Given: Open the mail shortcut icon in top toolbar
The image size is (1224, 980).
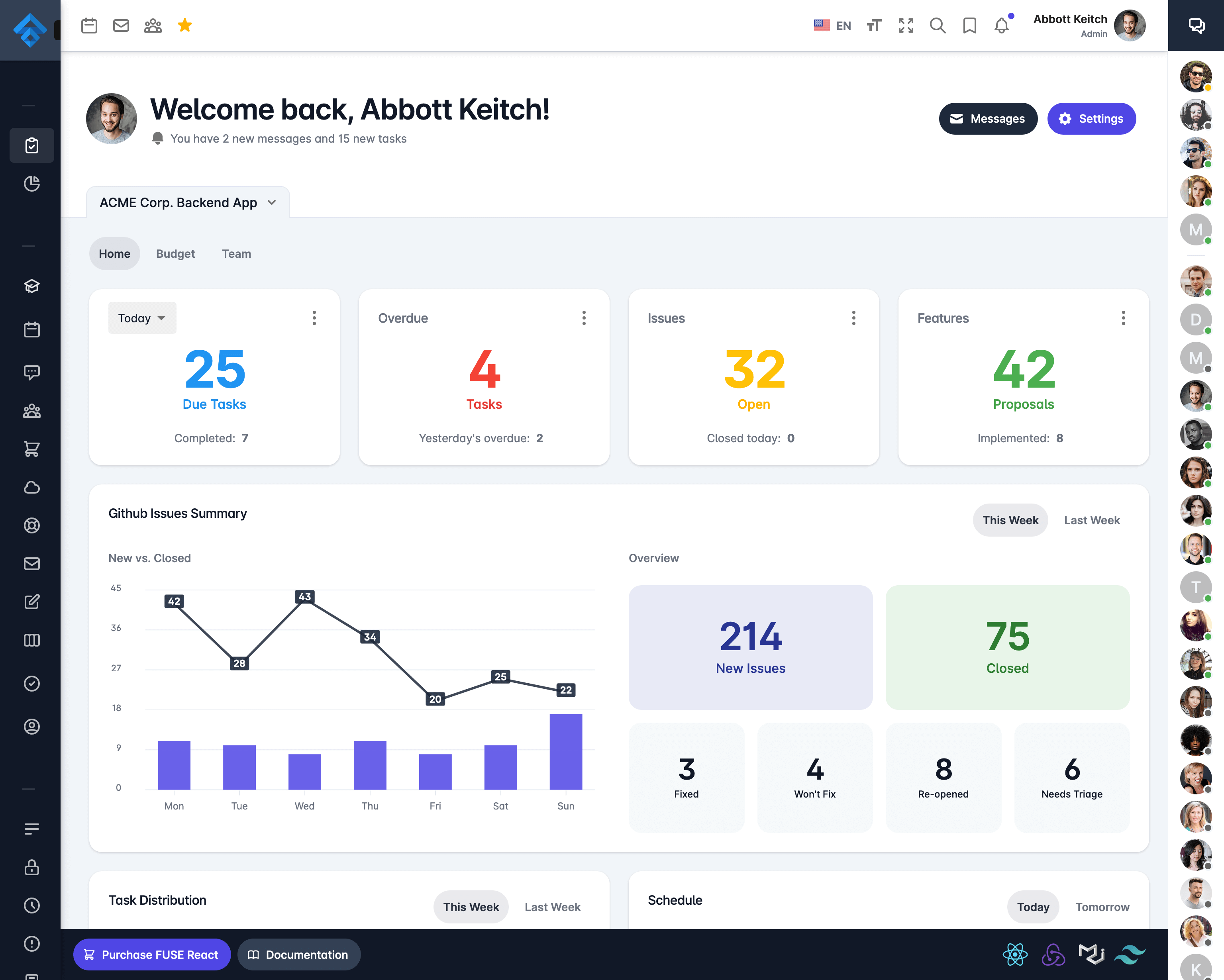Looking at the screenshot, I should click(121, 25).
